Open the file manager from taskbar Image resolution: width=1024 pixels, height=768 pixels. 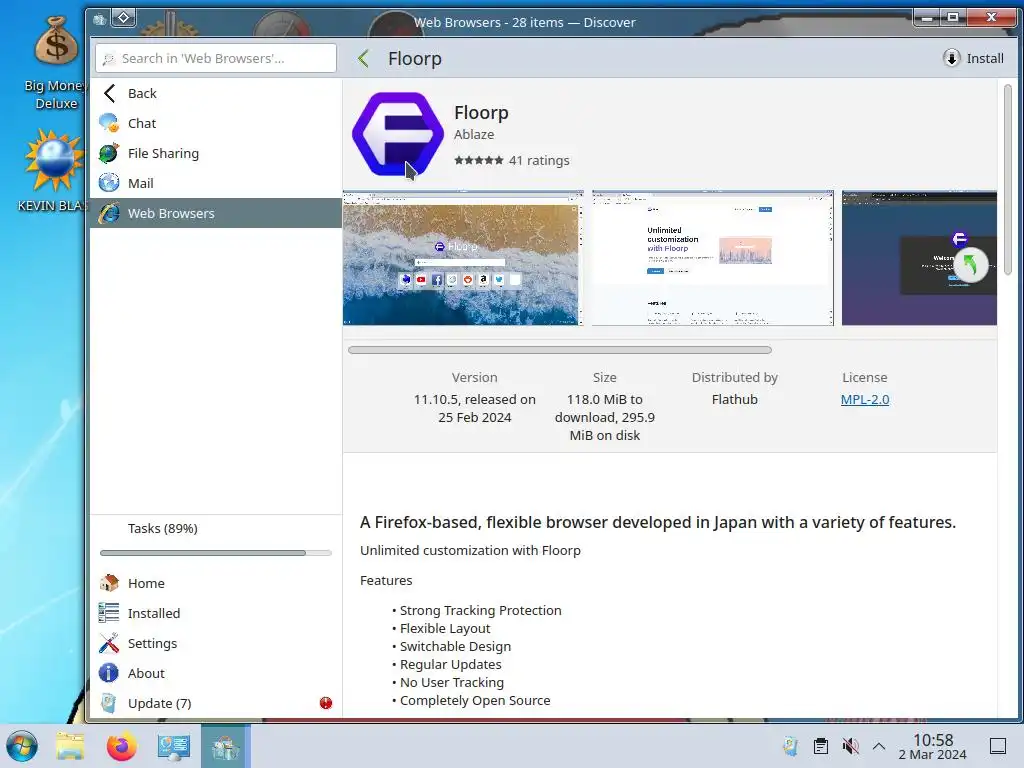[x=70, y=746]
